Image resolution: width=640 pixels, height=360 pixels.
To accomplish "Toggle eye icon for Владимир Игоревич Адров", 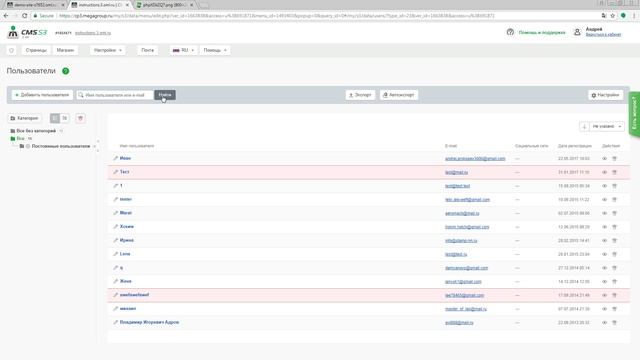I will tap(604, 322).
